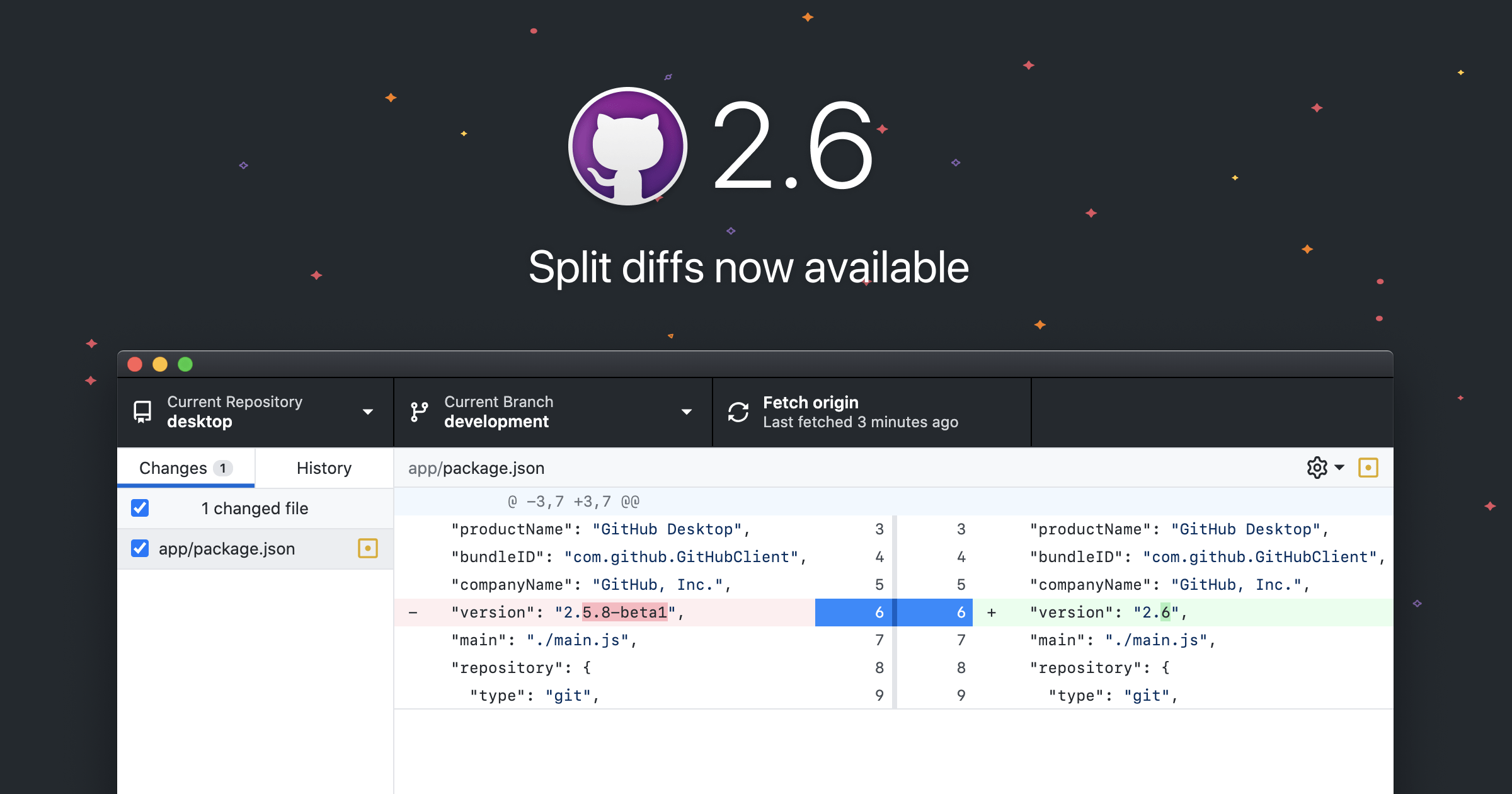This screenshot has height=794, width=1512.
Task: Click the branch icon beside Current Branch
Action: click(418, 411)
